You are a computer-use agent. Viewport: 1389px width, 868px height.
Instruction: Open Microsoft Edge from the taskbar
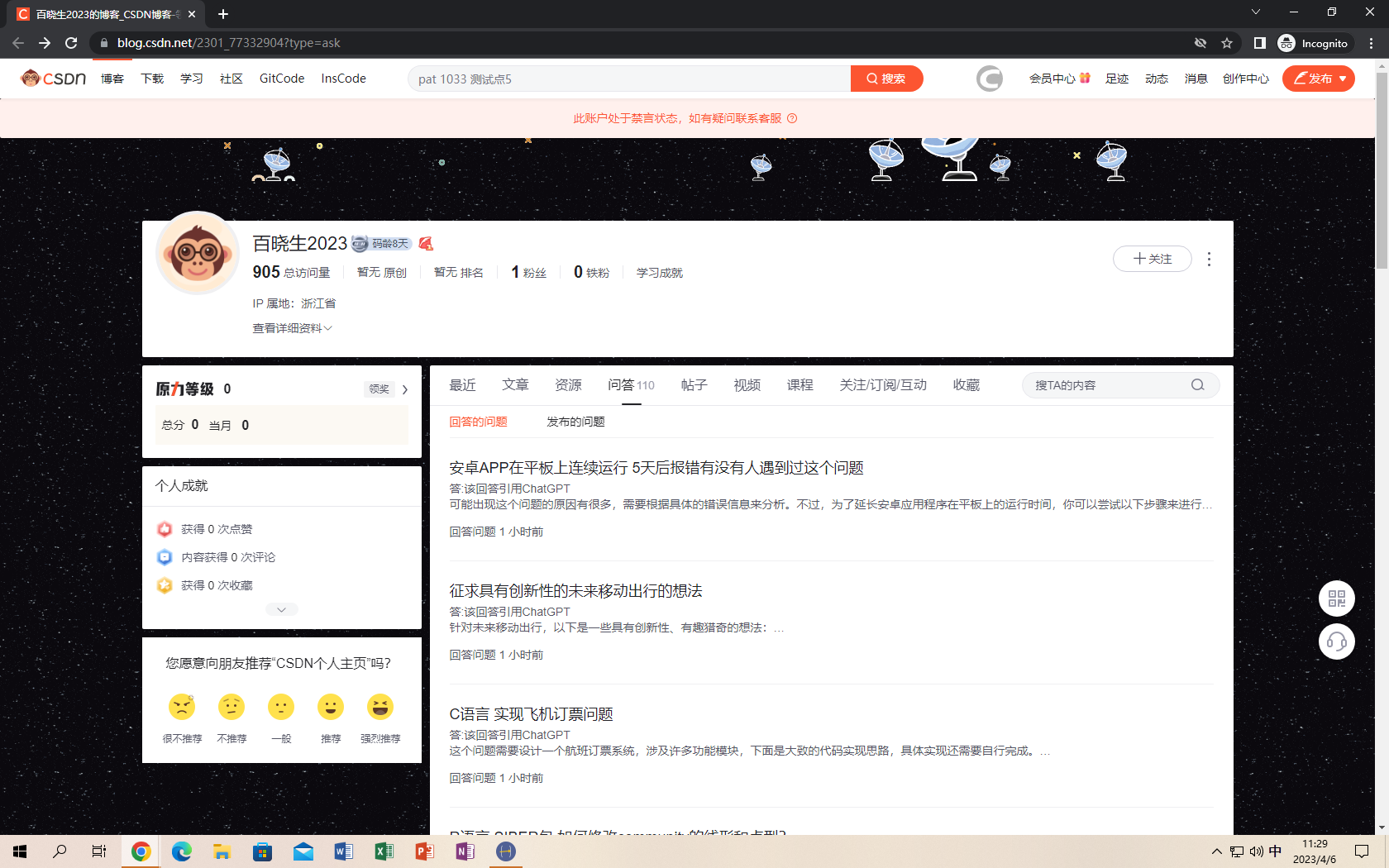(x=181, y=851)
